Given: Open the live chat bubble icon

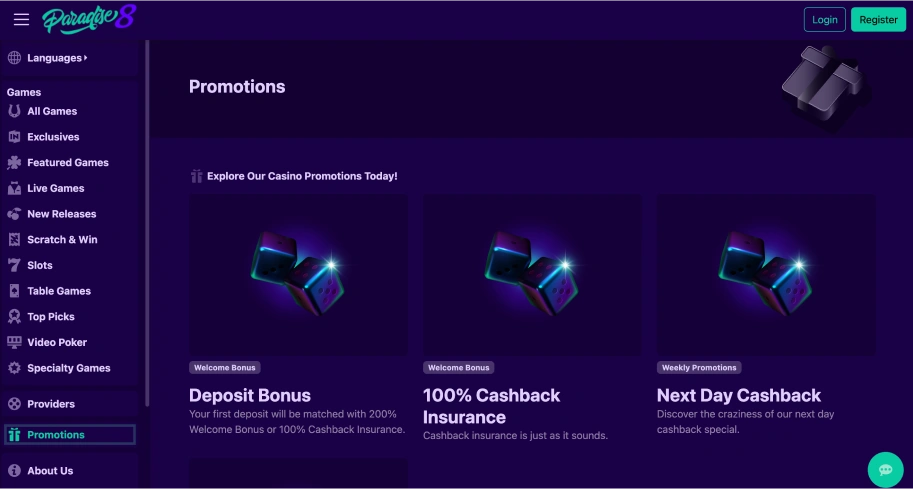Looking at the screenshot, I should click(885, 468).
